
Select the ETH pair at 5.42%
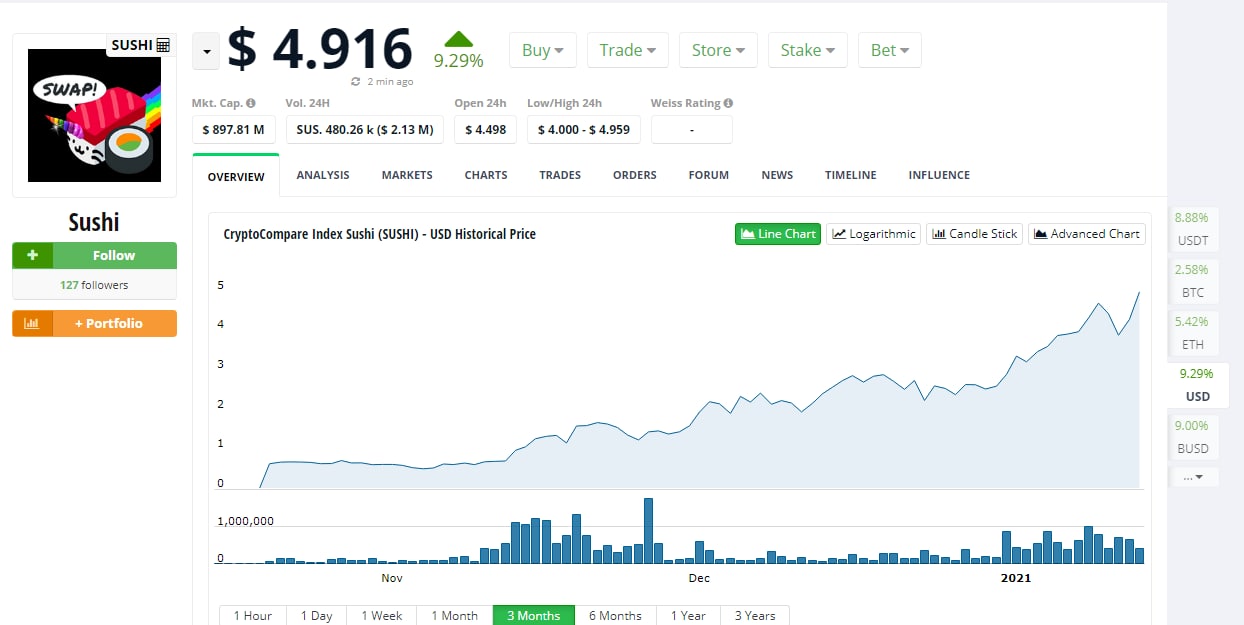tap(1193, 332)
